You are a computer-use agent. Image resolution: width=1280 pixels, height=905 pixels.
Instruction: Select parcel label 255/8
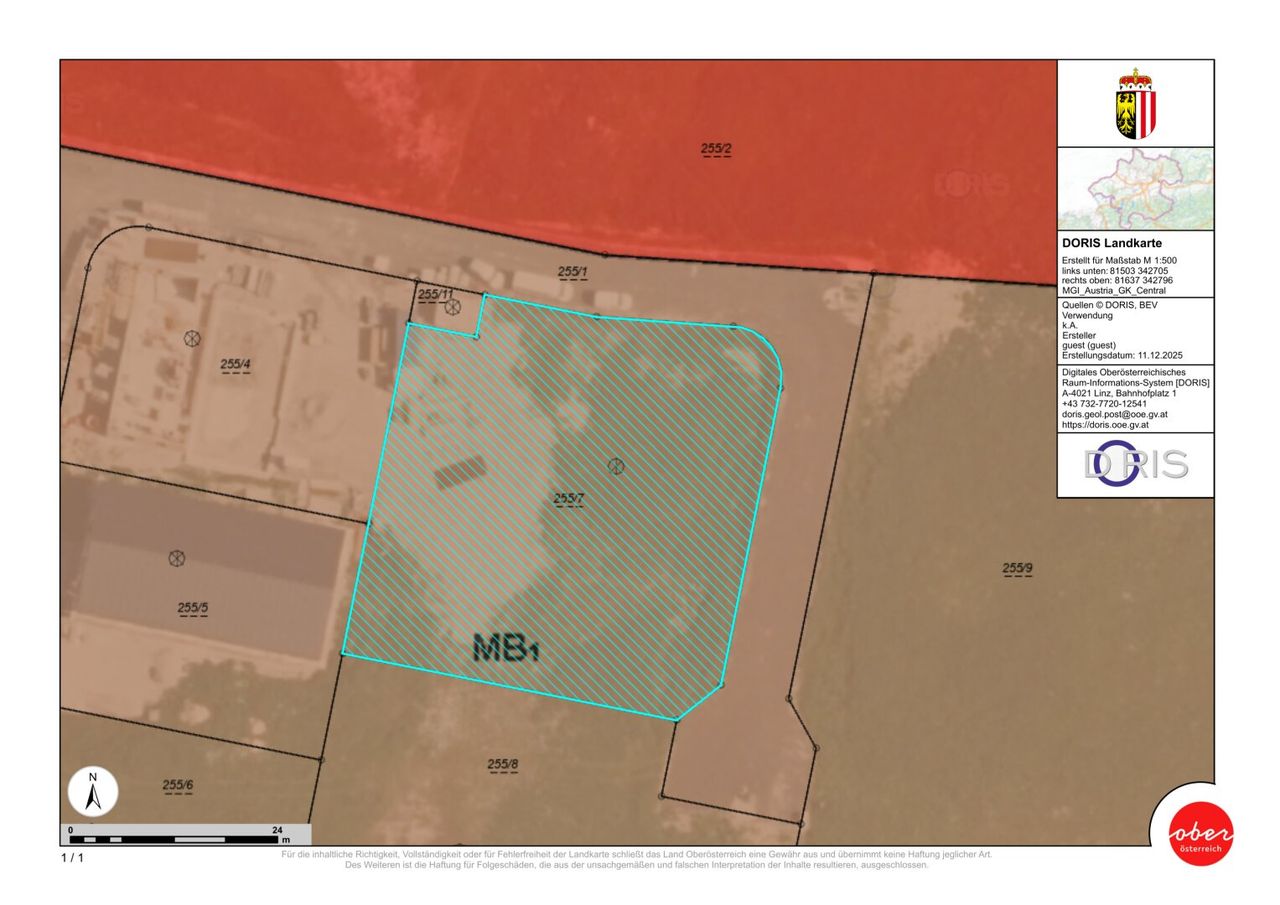point(503,765)
